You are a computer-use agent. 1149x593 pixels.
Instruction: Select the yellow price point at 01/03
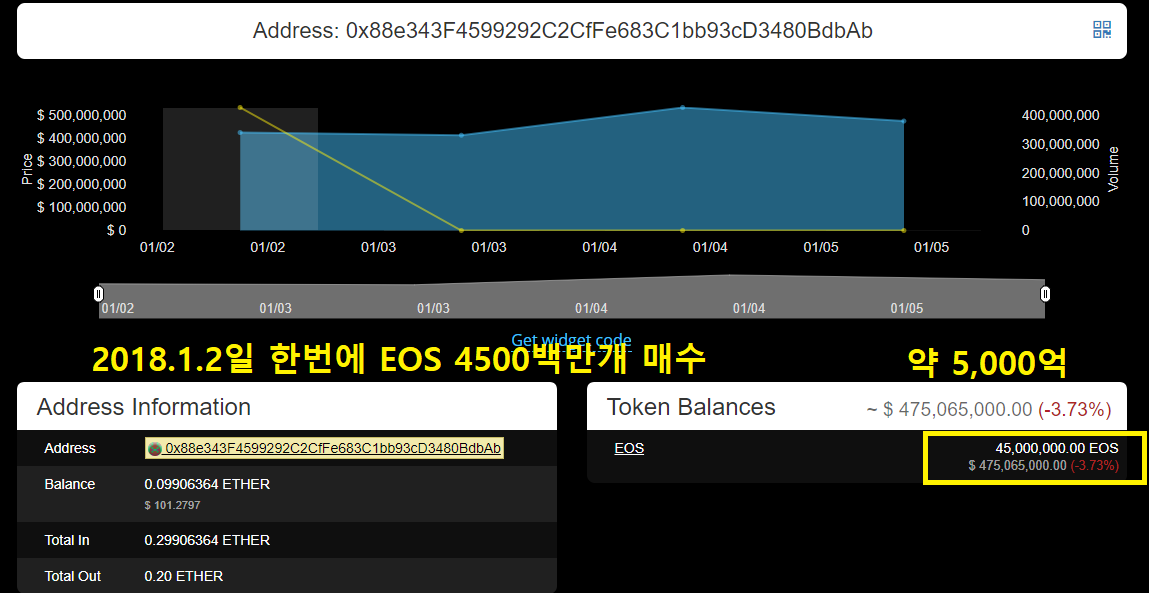coord(462,230)
